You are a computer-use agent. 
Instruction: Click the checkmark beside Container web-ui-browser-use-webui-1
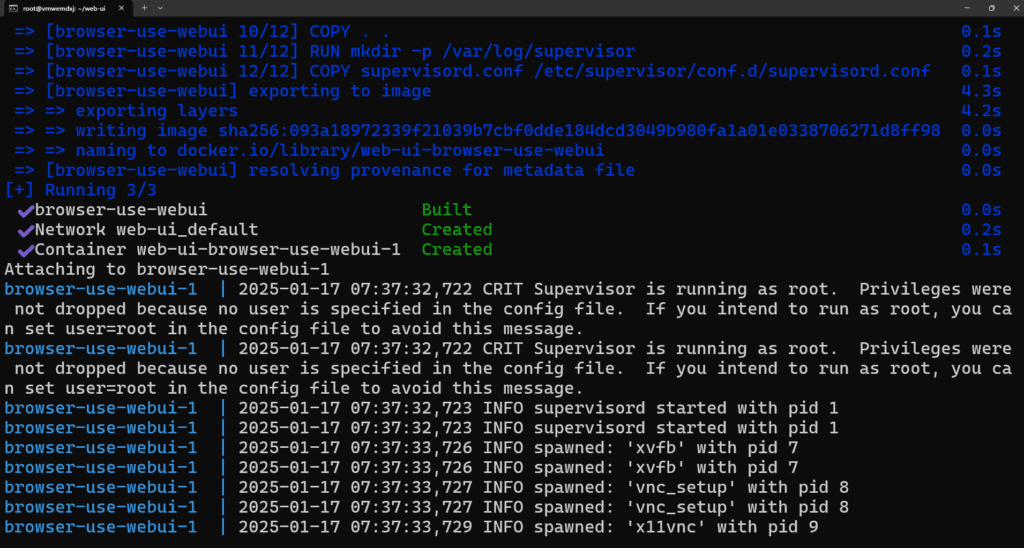click(25, 250)
